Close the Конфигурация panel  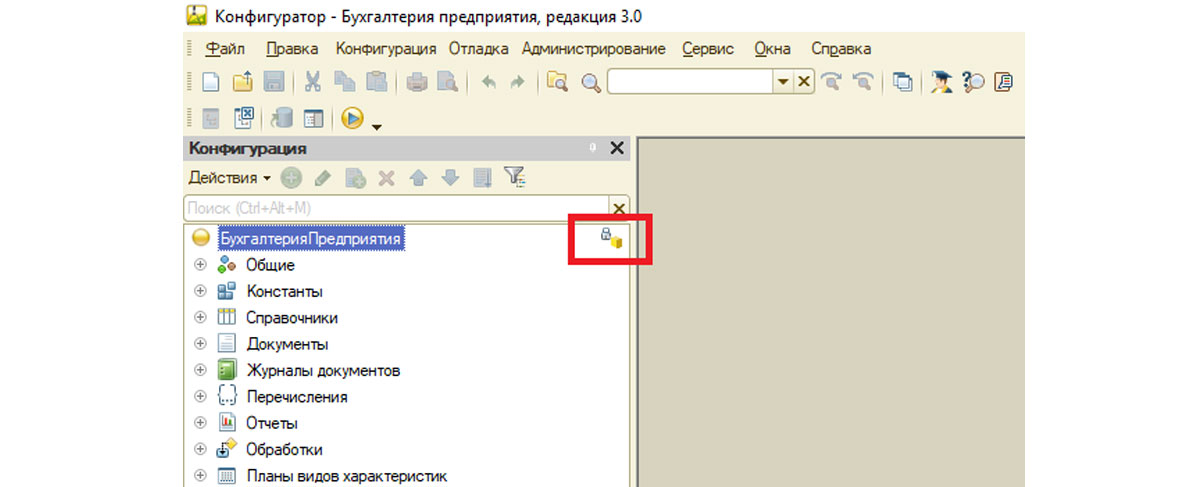(x=617, y=148)
